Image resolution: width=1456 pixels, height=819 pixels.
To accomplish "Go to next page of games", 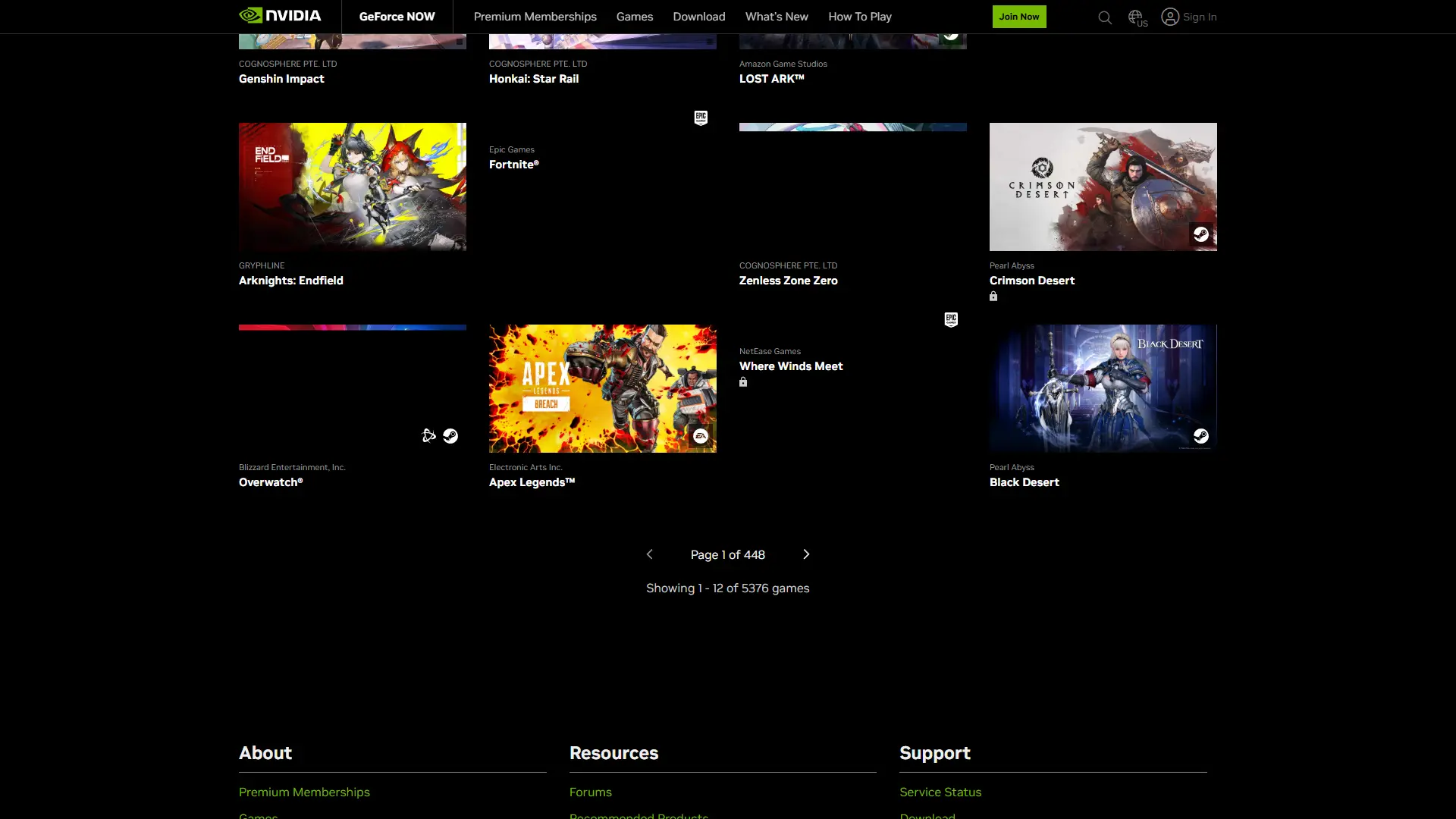I will [806, 554].
